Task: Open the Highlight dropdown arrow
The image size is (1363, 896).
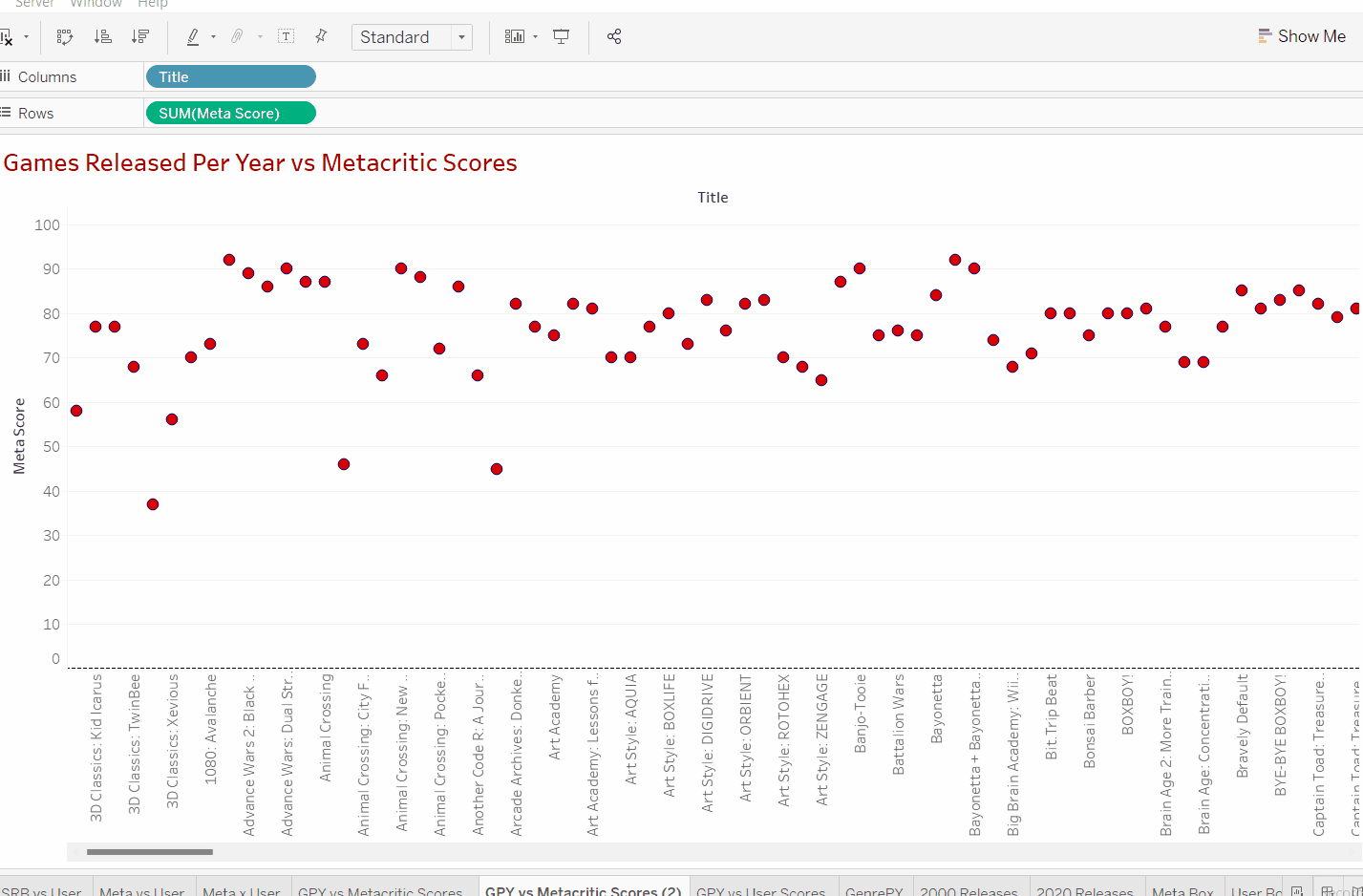Action: coord(213,37)
